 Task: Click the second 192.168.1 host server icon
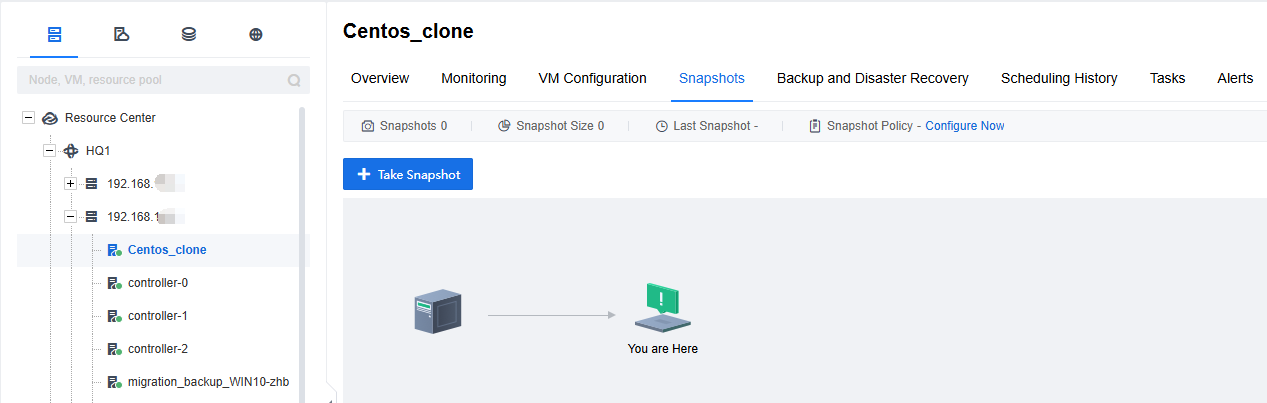pos(92,216)
